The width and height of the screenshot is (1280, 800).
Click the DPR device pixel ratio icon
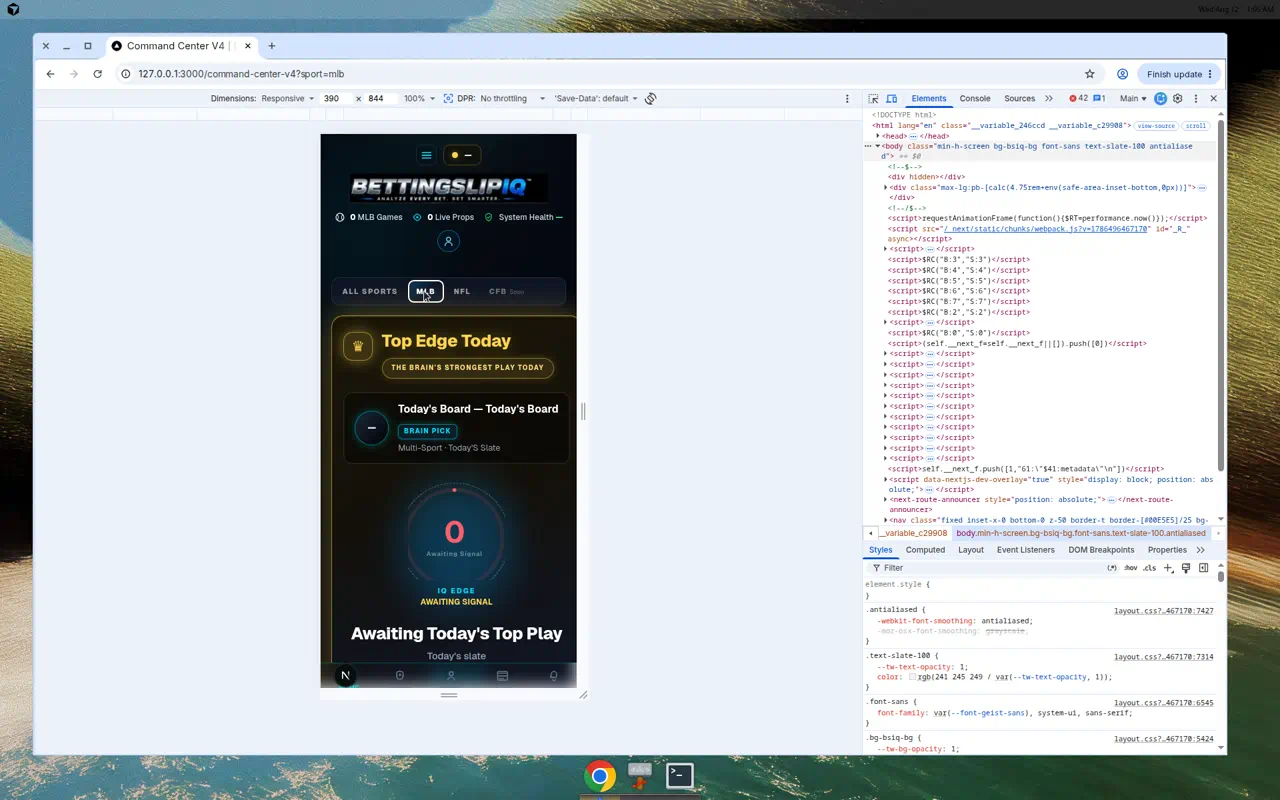tap(449, 99)
